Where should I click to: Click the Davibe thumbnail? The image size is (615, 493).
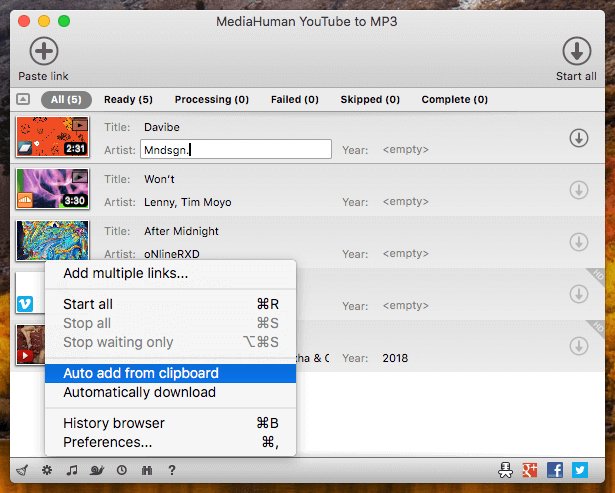(53, 136)
